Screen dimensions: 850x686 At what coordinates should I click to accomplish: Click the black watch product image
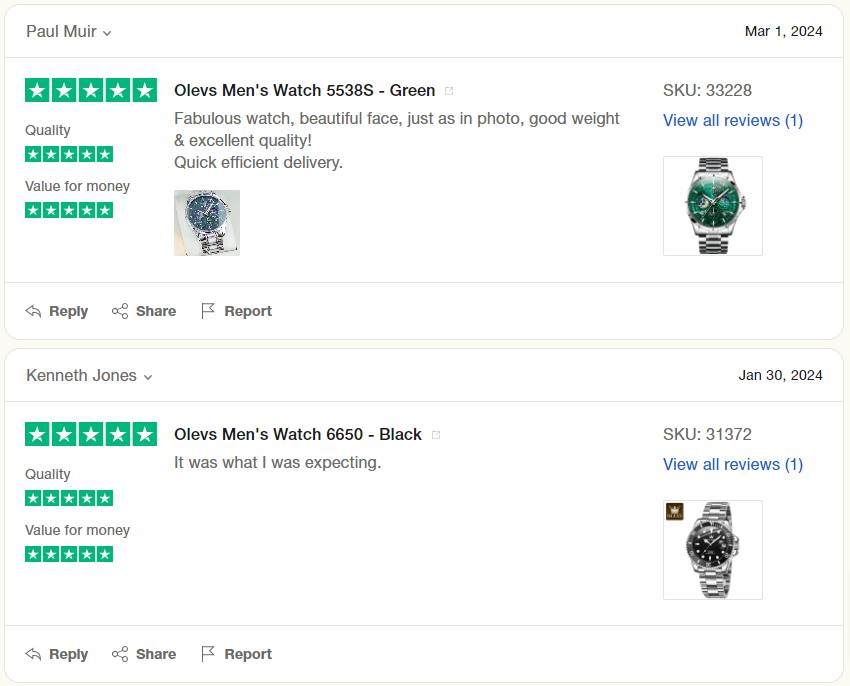tap(713, 550)
